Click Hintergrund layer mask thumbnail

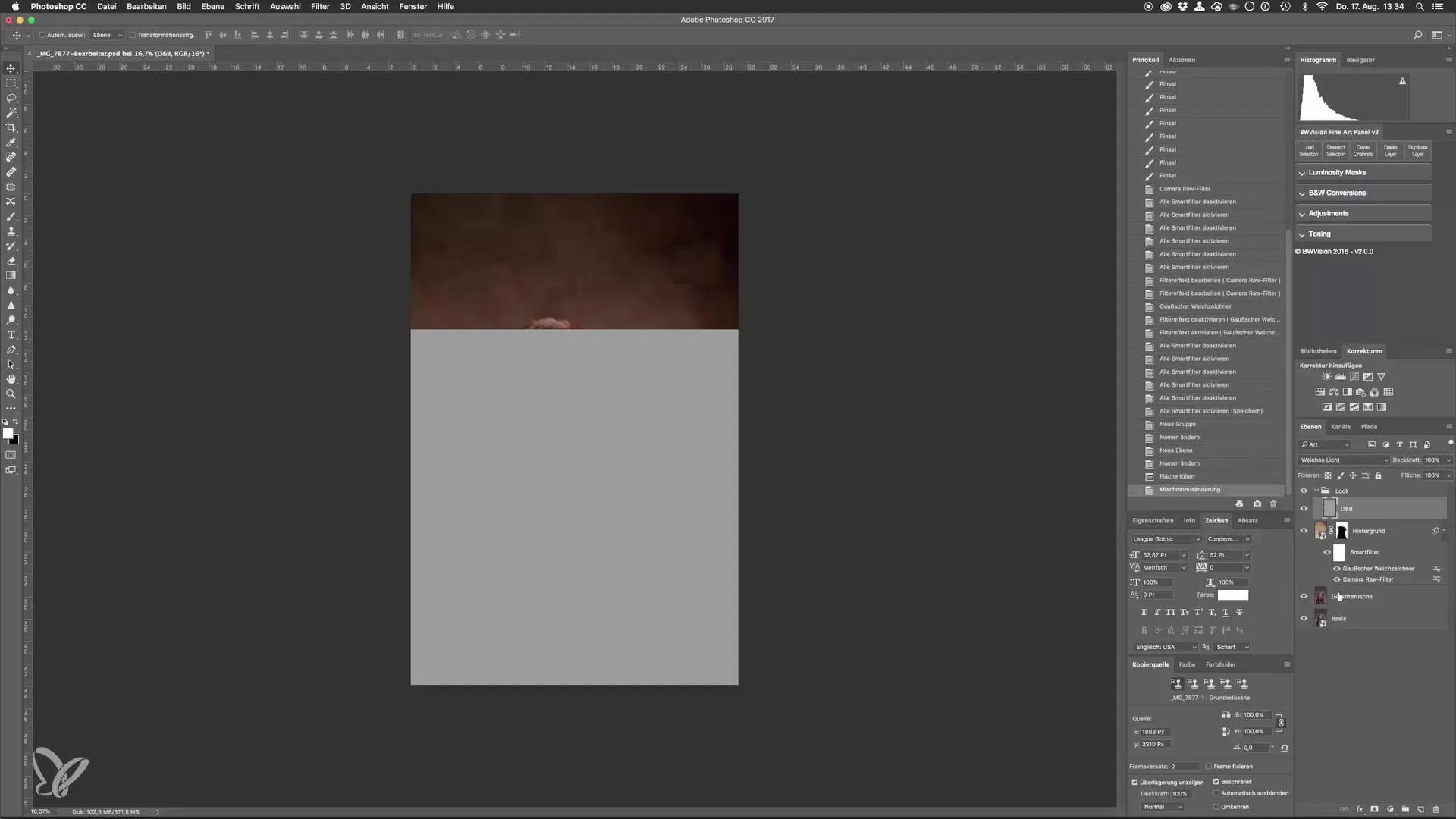(1341, 531)
